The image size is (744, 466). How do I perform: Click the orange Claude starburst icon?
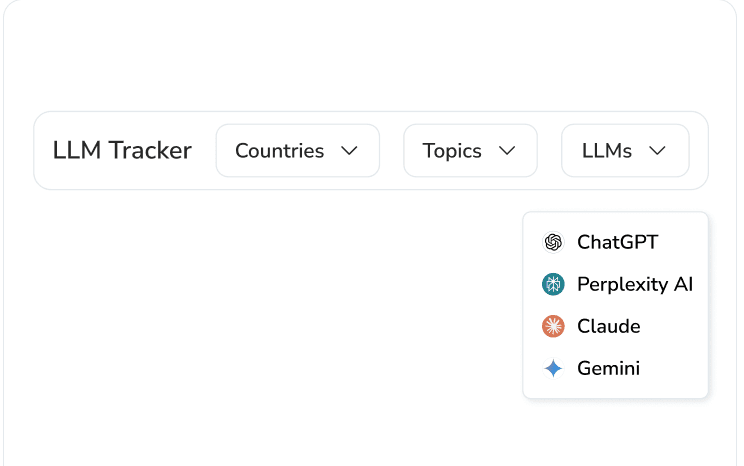click(x=553, y=326)
